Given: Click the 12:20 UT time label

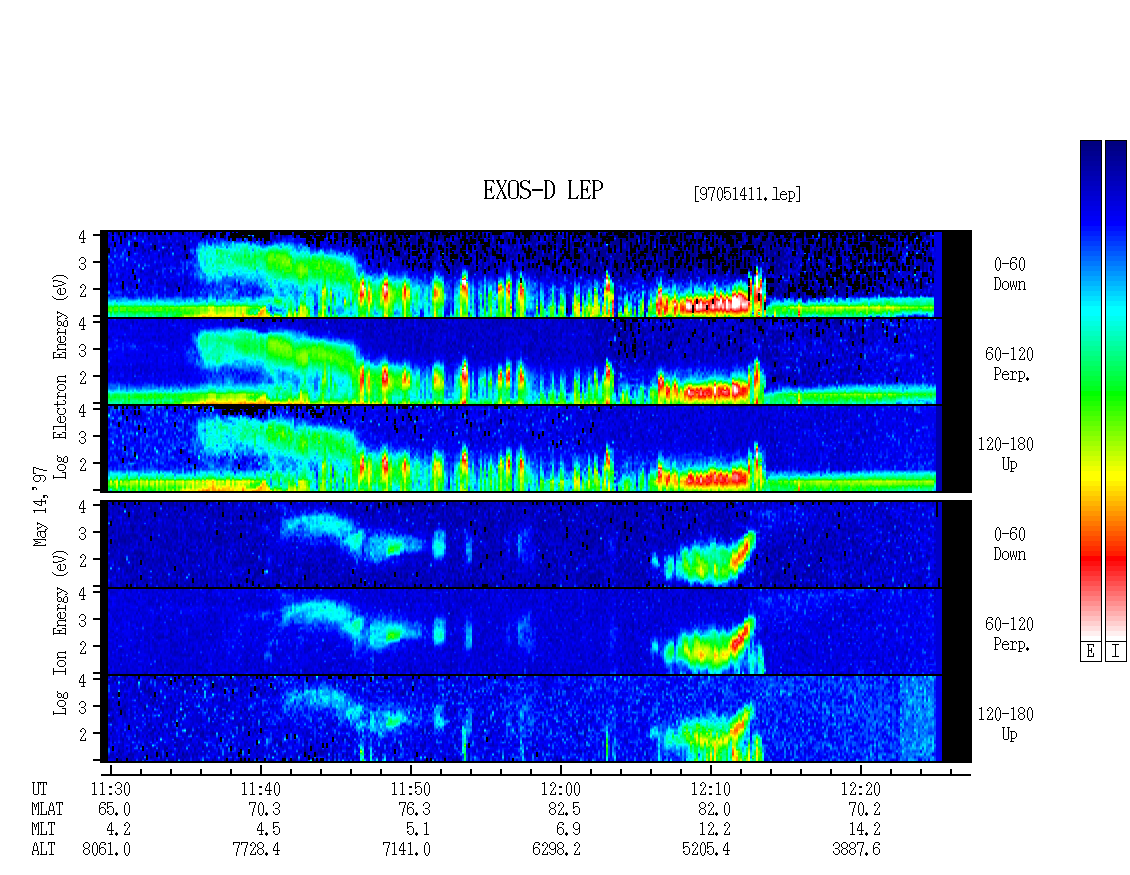Looking at the screenshot, I should (x=860, y=789).
